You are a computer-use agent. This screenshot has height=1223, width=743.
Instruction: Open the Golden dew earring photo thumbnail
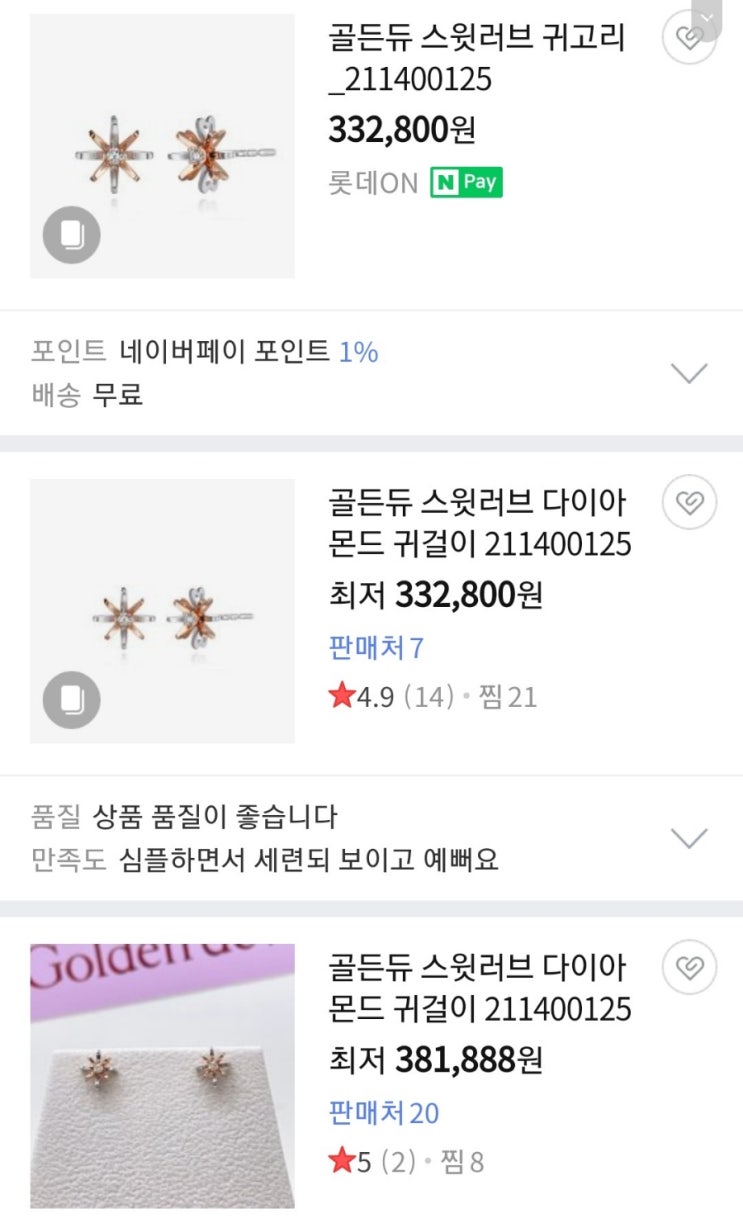[x=162, y=1076]
